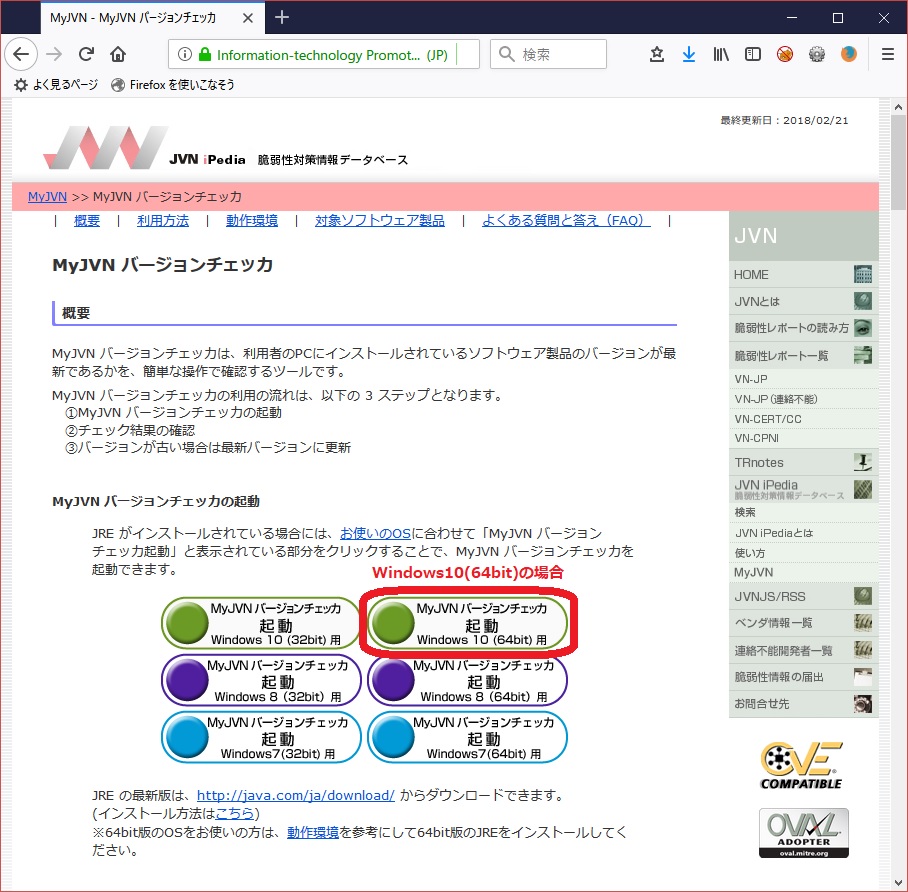Open the 動作環境 navigation link
Image resolution: width=908 pixels, height=892 pixels.
(252, 221)
